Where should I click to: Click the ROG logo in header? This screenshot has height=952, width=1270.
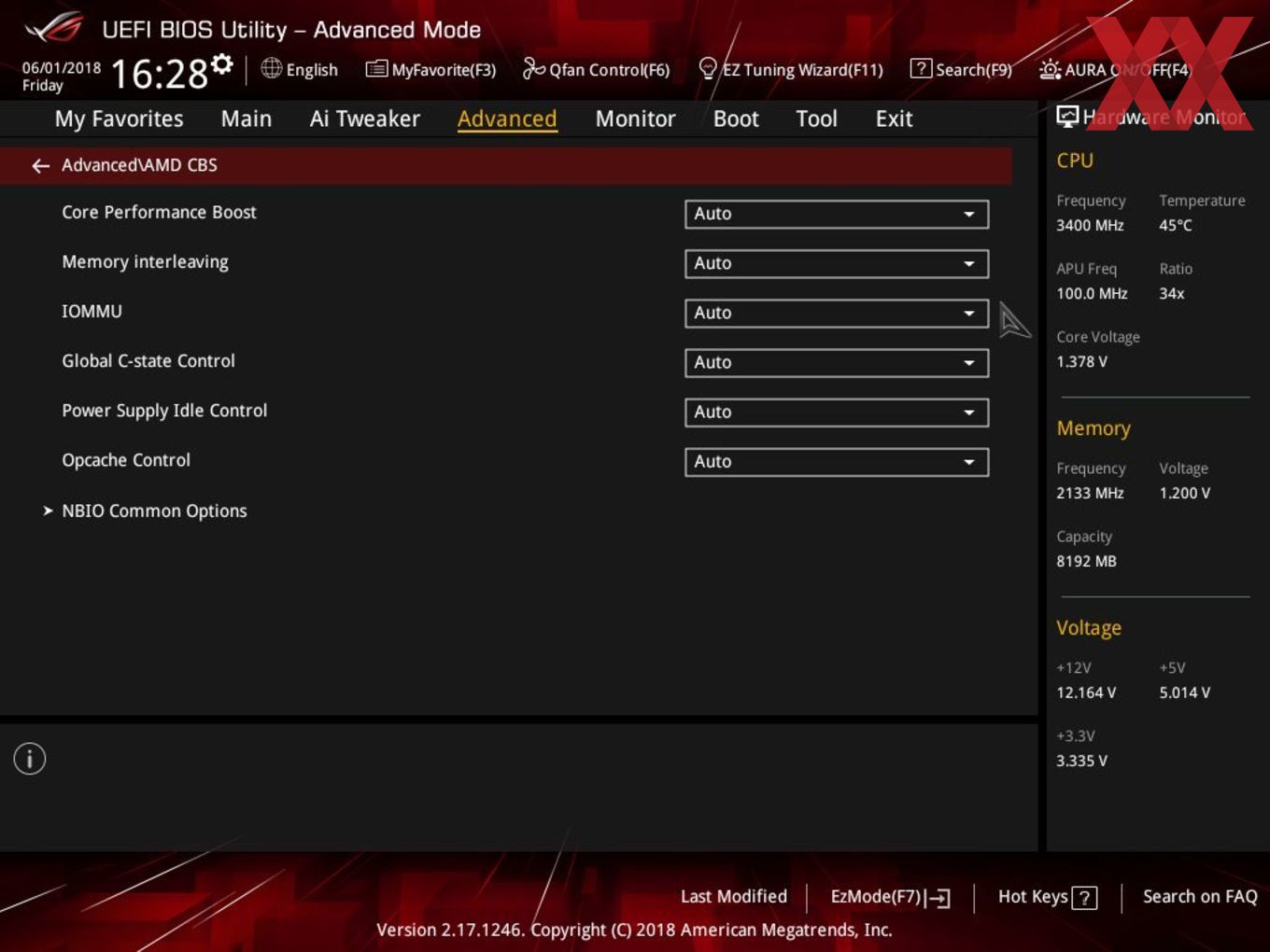click(54, 28)
